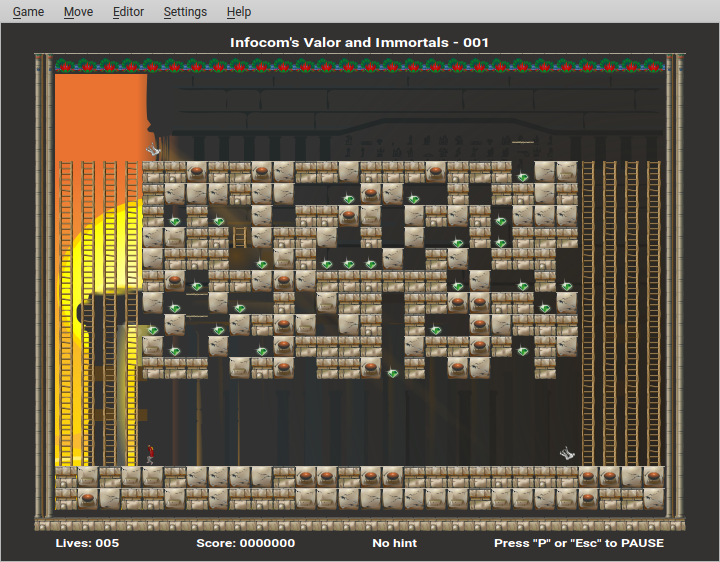The width and height of the screenshot is (720, 562).
Task: Click the enemy near the bottom-right ladders
Action: pyautogui.click(x=567, y=454)
